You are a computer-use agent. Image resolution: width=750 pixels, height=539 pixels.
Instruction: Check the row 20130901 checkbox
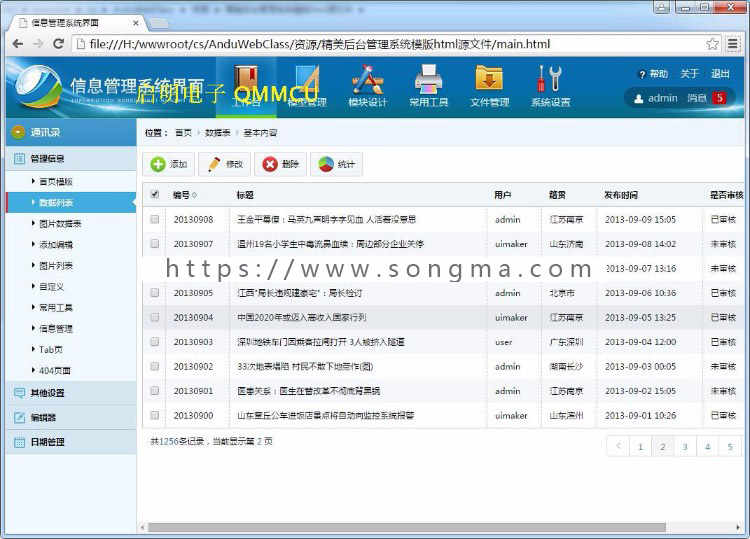pos(154,390)
